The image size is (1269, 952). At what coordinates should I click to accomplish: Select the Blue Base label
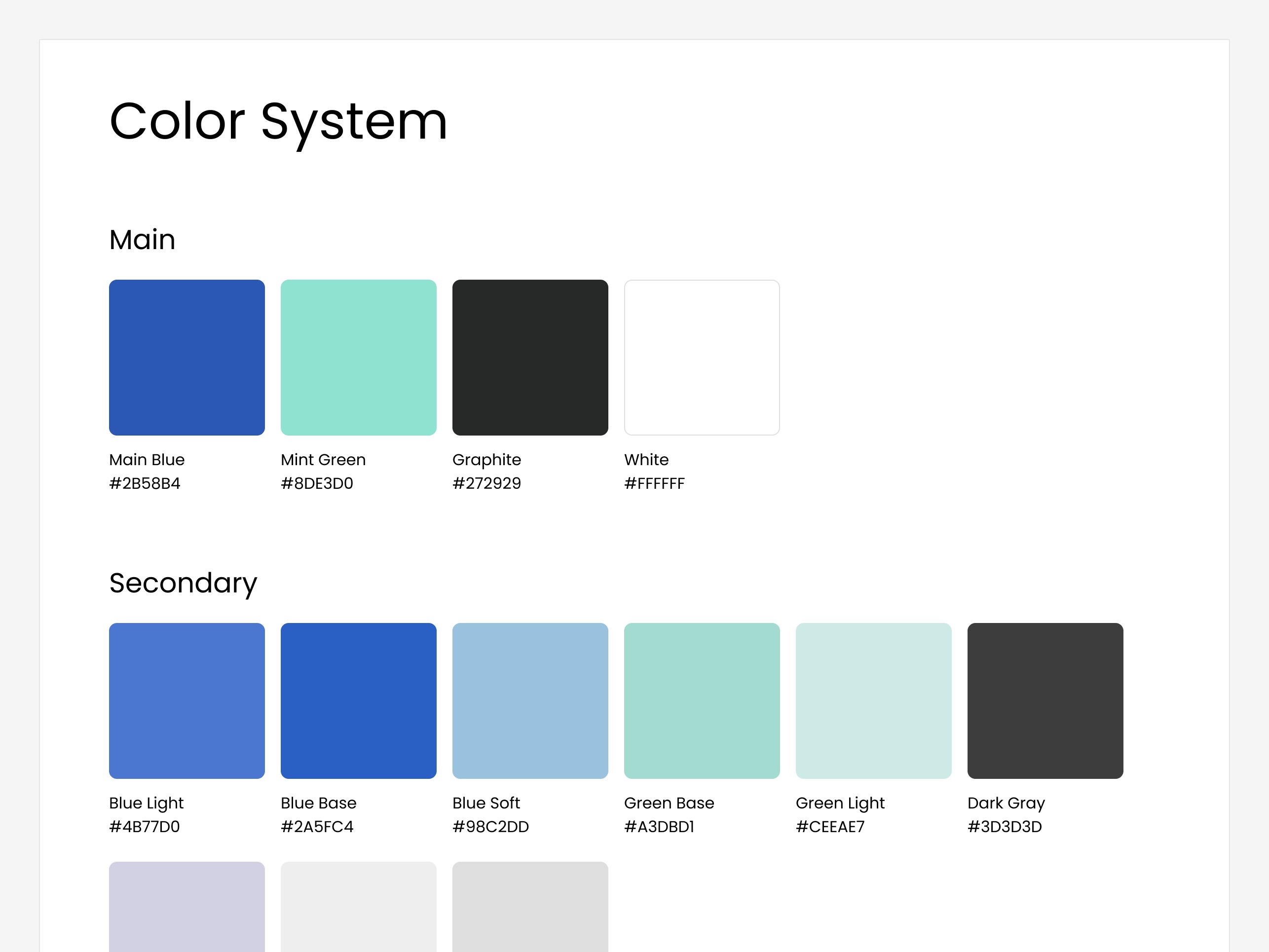pyautogui.click(x=318, y=803)
